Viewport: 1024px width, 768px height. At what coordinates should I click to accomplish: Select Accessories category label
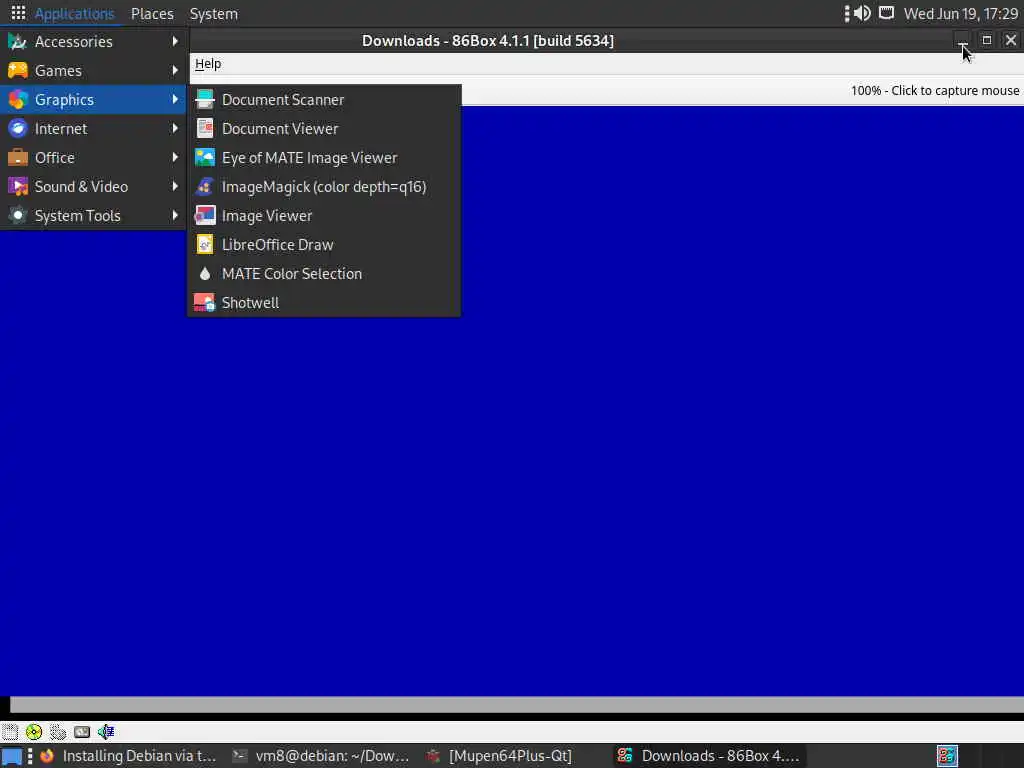click(x=74, y=42)
